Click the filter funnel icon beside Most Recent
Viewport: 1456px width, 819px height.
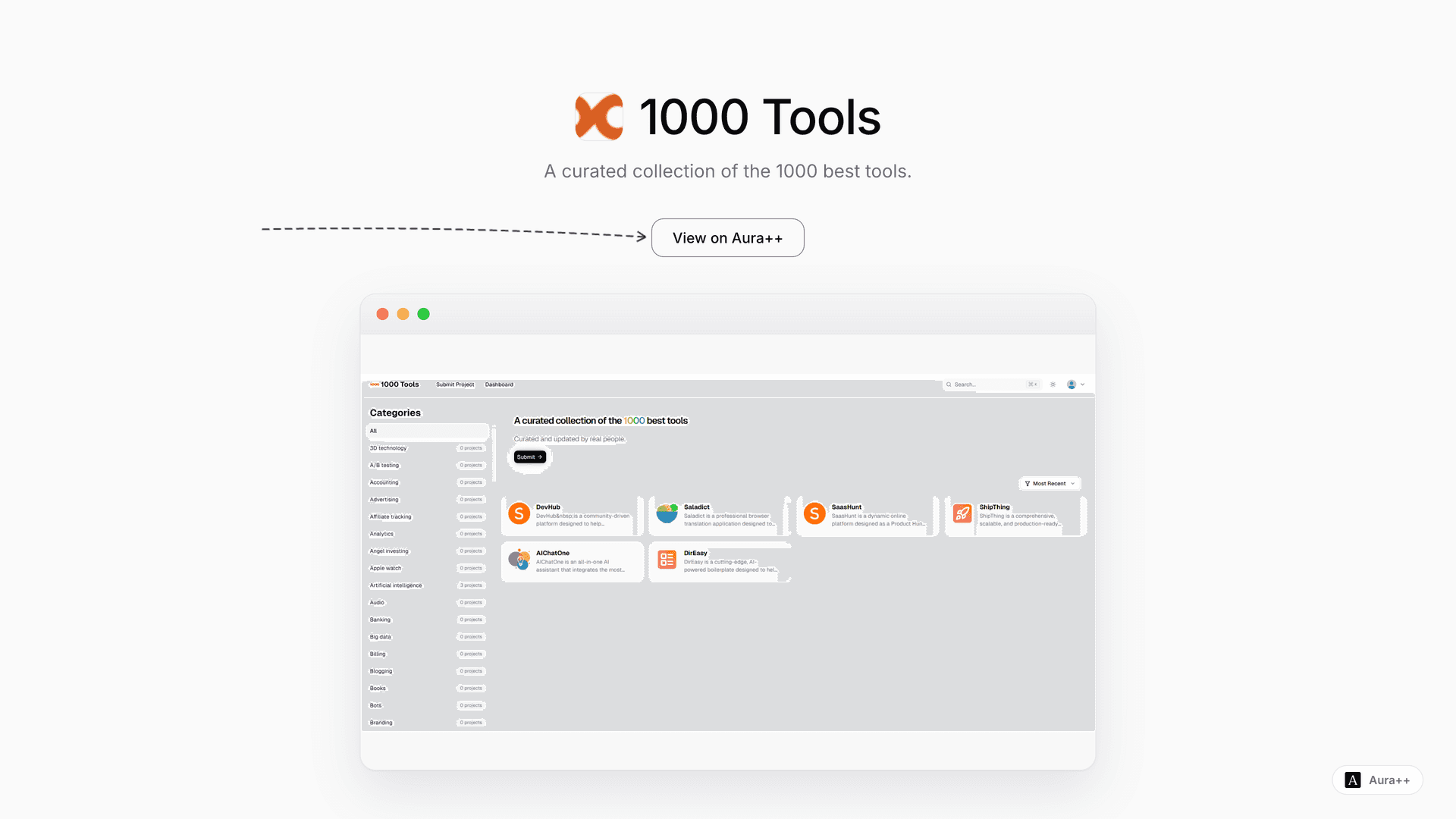click(x=1028, y=484)
